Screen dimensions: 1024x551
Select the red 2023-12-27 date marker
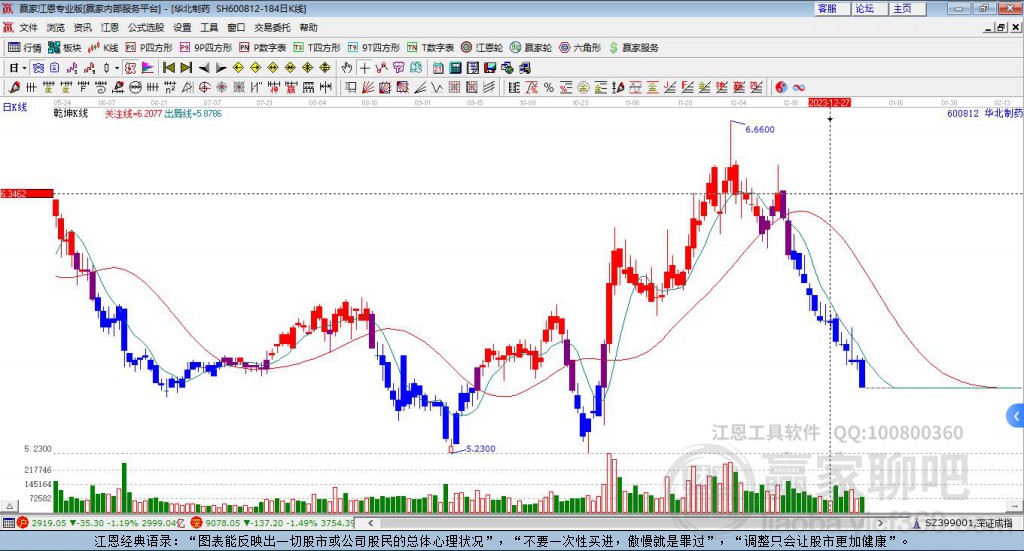pyautogui.click(x=829, y=102)
